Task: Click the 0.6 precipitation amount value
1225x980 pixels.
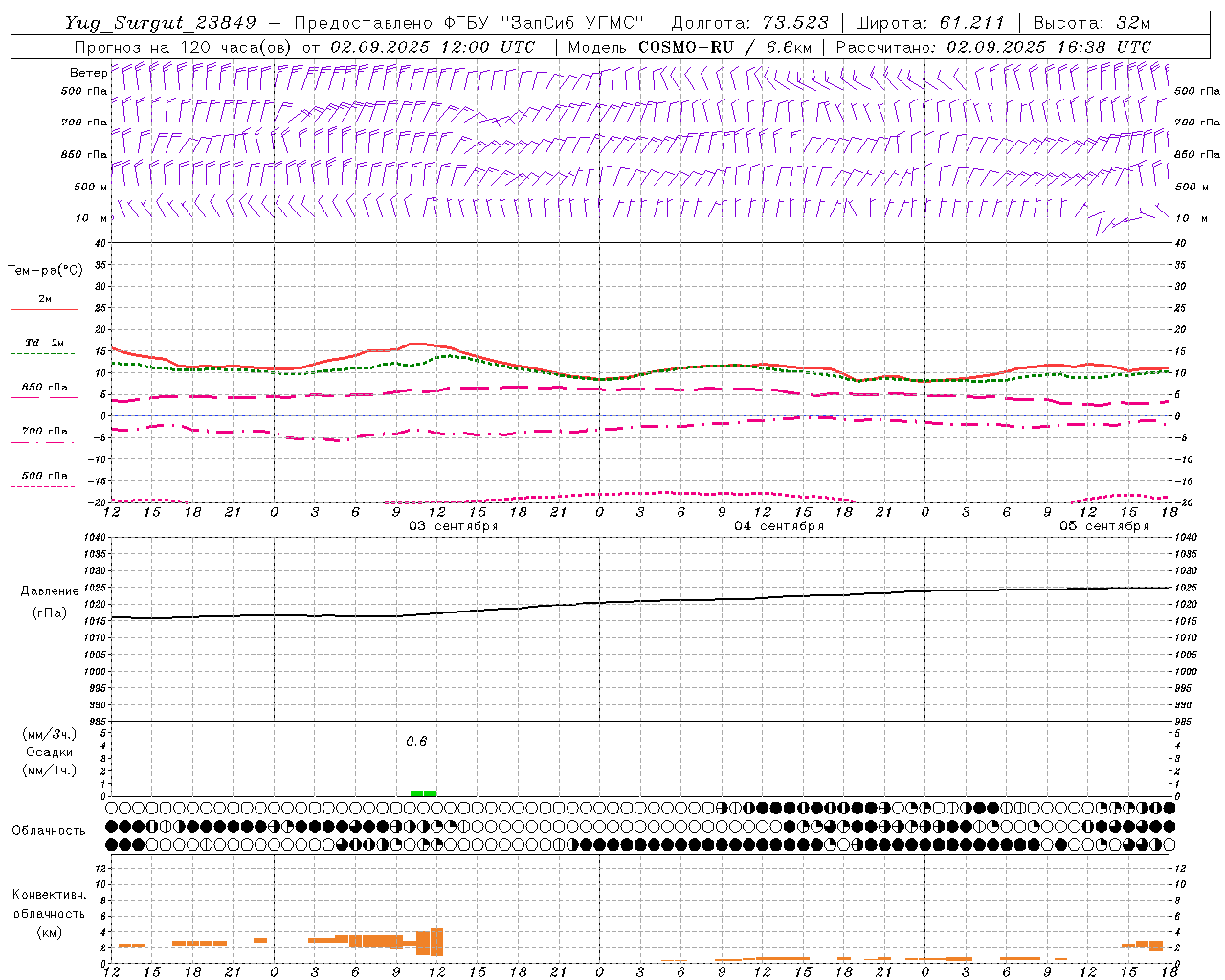Action: tap(416, 741)
